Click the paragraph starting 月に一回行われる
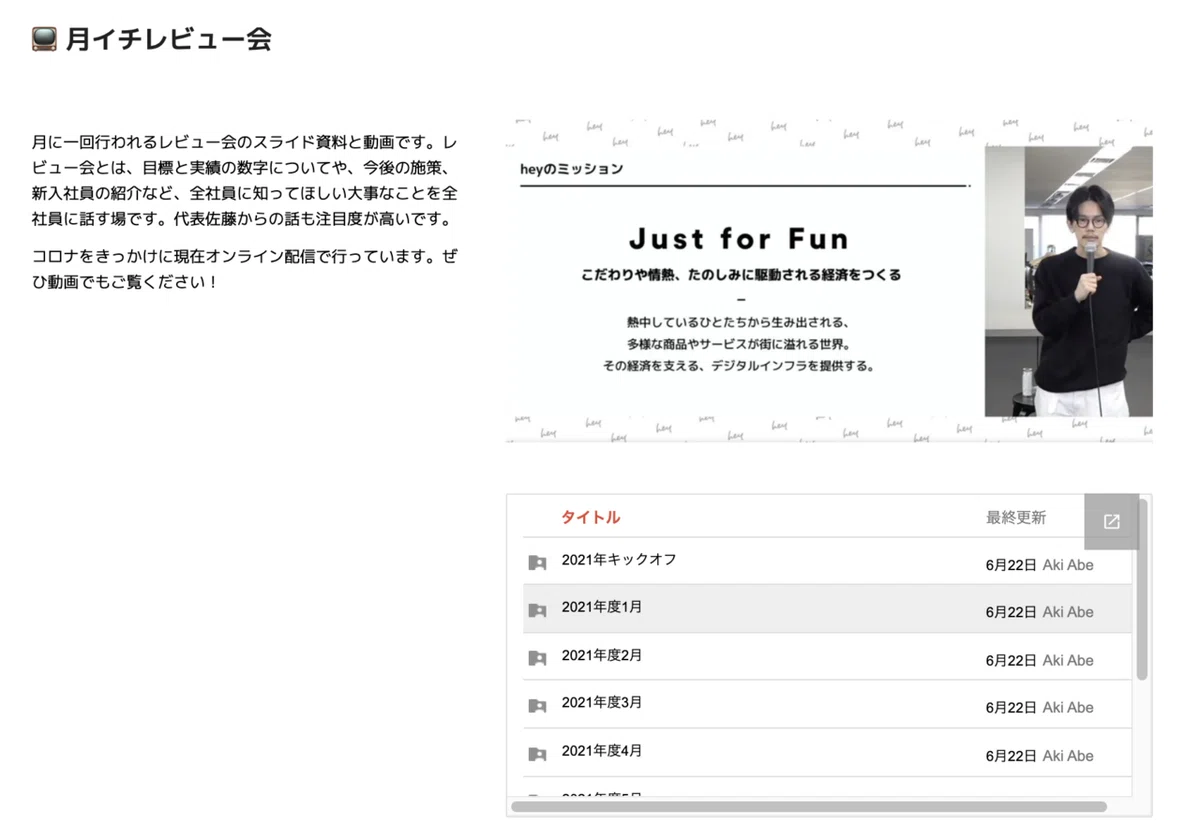Viewport: 1200px width, 839px height. pos(246,180)
